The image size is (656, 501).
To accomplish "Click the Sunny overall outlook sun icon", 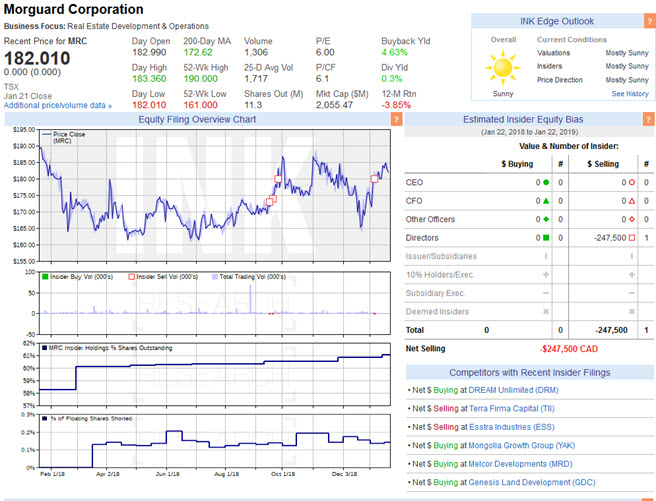I will coord(502,67).
